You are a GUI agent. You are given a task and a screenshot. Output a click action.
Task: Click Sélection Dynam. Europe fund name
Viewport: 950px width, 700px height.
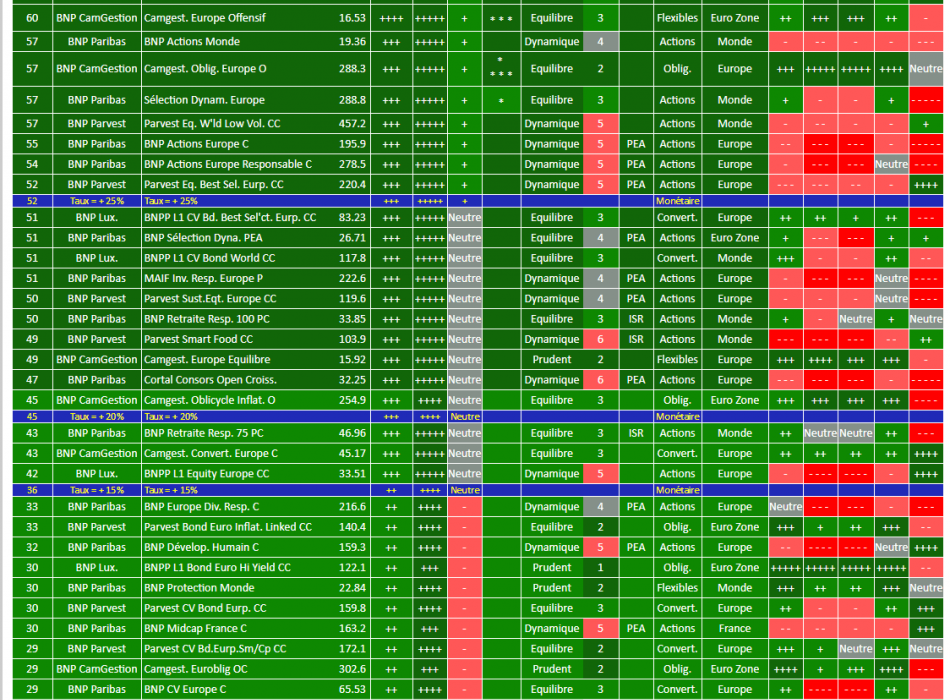coord(204,100)
